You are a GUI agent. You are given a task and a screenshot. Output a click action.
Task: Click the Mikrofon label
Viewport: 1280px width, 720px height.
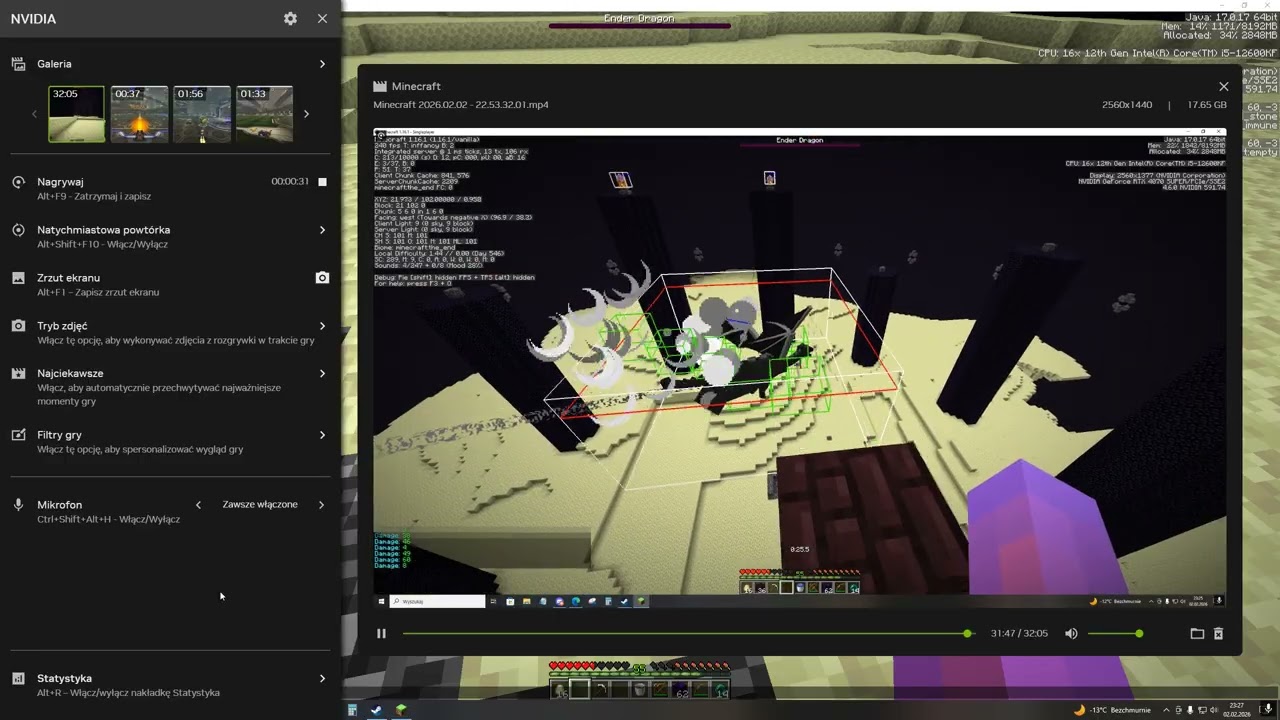(60, 505)
